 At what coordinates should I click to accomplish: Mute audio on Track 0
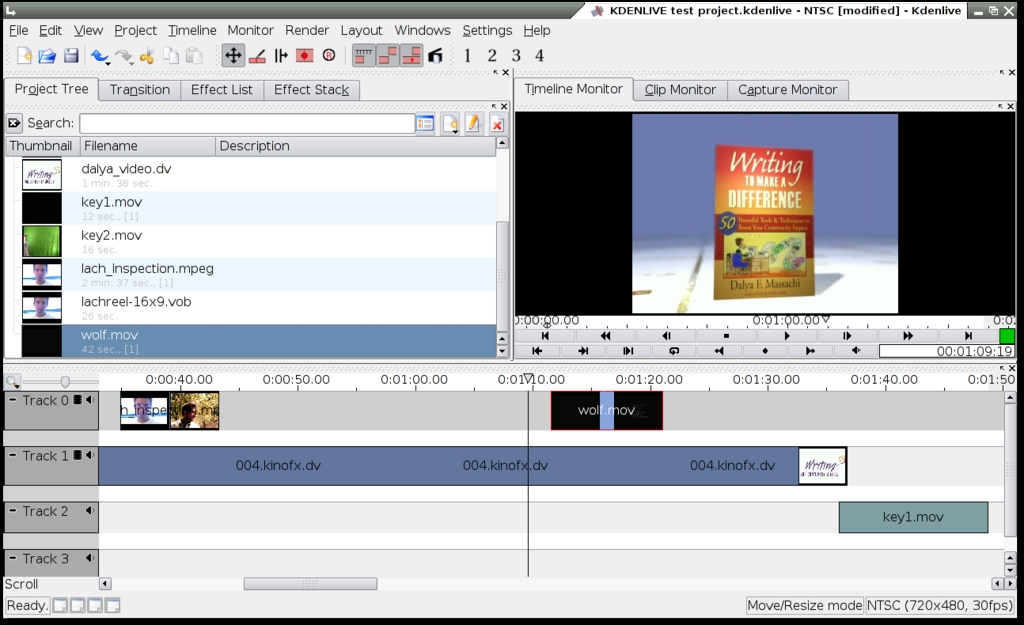tap(89, 400)
